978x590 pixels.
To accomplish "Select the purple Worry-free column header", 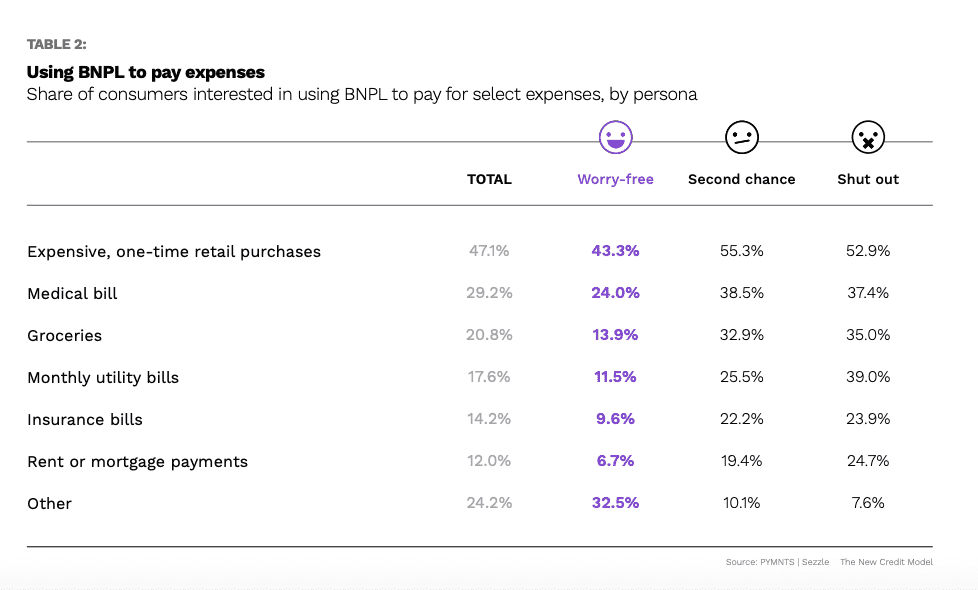I will point(615,180).
